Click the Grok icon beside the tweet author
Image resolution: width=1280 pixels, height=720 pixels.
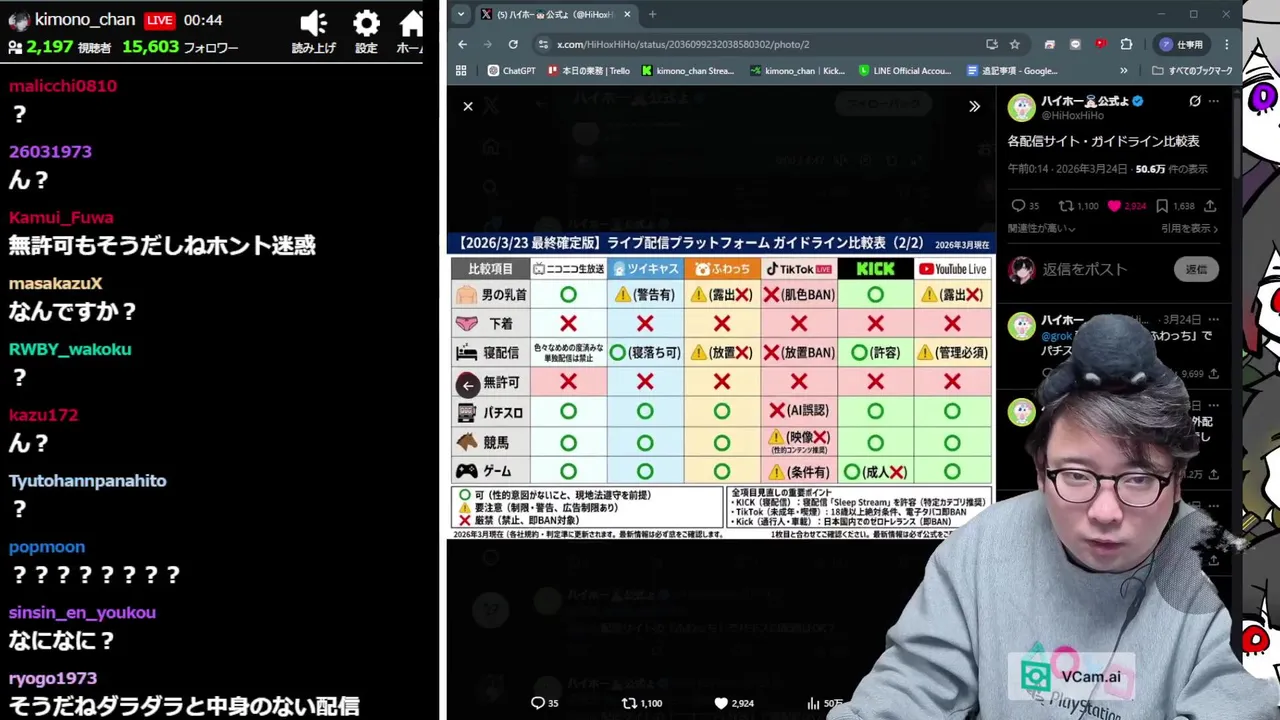pyautogui.click(x=1195, y=101)
